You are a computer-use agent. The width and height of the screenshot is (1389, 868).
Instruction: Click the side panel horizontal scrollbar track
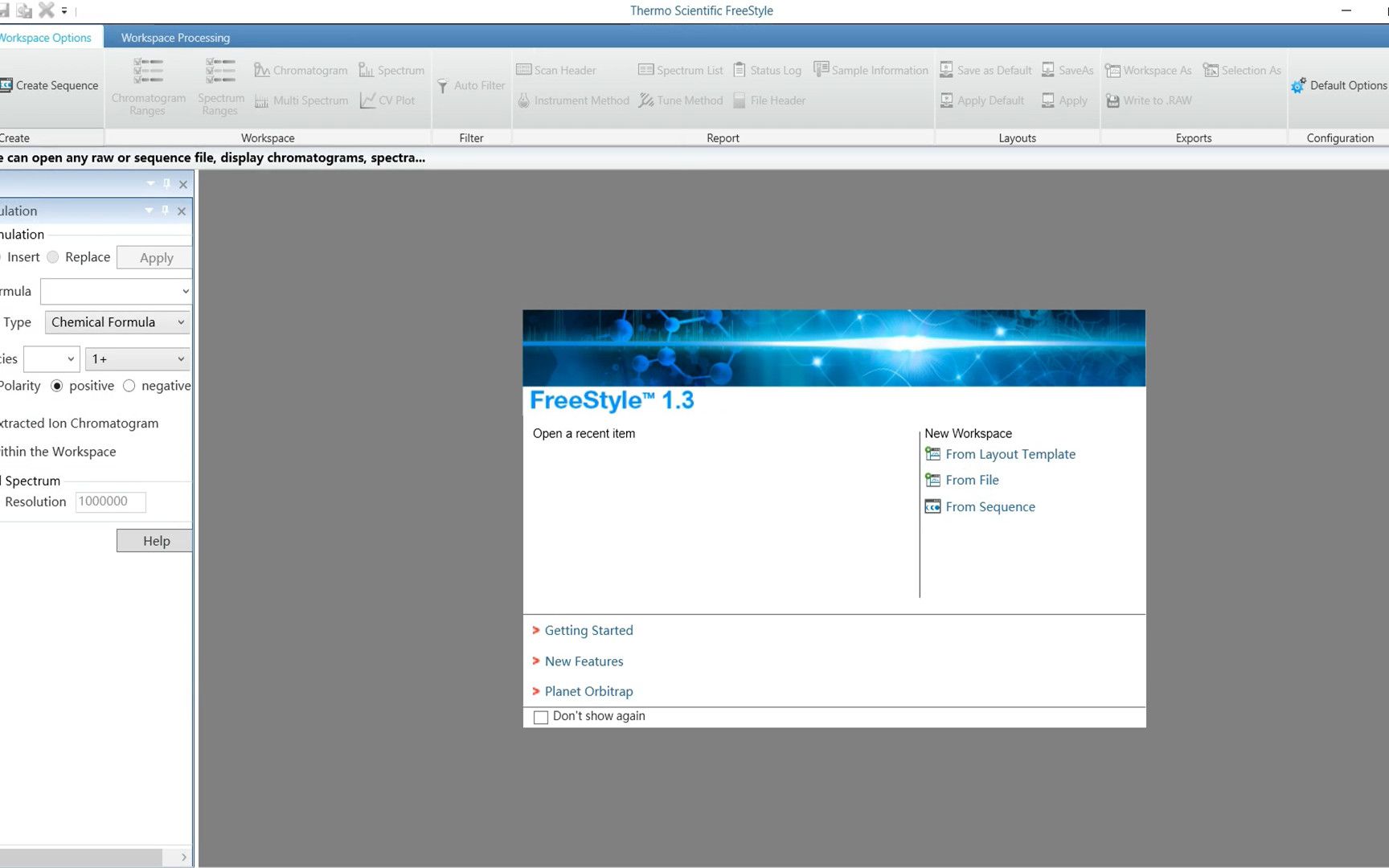click(80, 858)
